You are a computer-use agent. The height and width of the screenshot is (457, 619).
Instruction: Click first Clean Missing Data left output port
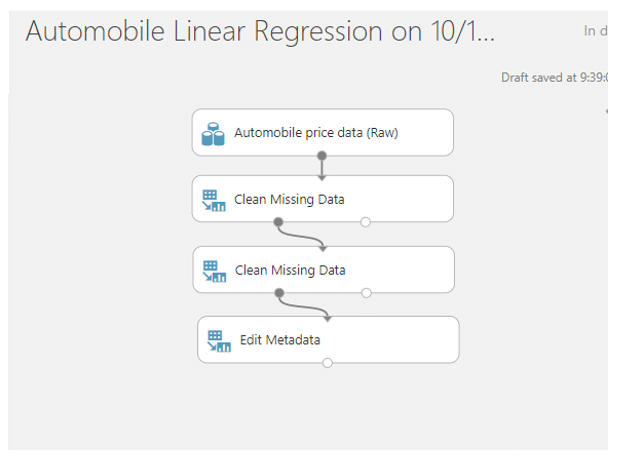point(278,222)
